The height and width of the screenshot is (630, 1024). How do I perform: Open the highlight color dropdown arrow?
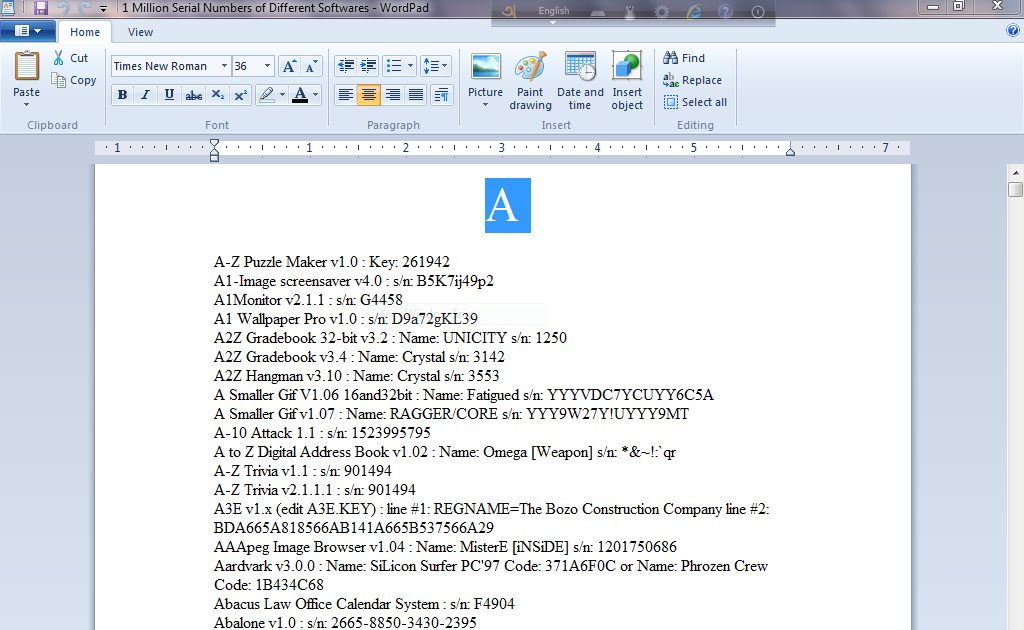click(282, 95)
